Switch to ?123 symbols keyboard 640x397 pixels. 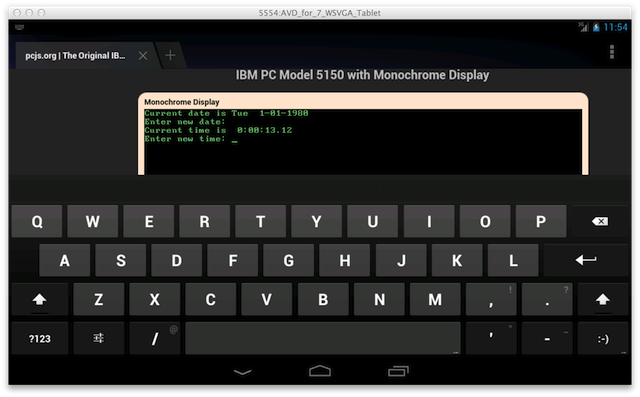tap(40, 338)
